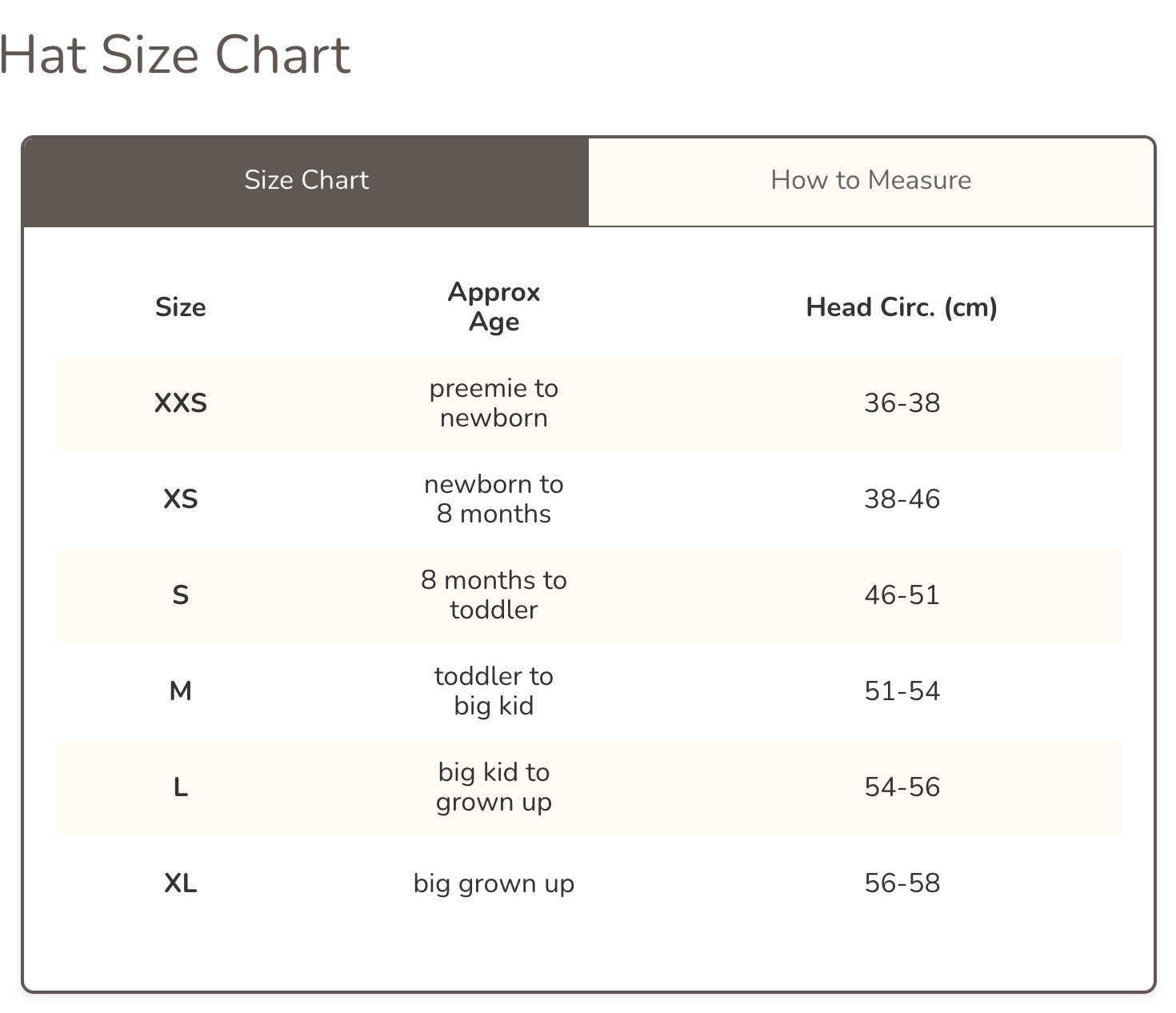Image resolution: width=1176 pixels, height=1013 pixels.
Task: Click the newborn to 8 months text
Action: tap(494, 499)
